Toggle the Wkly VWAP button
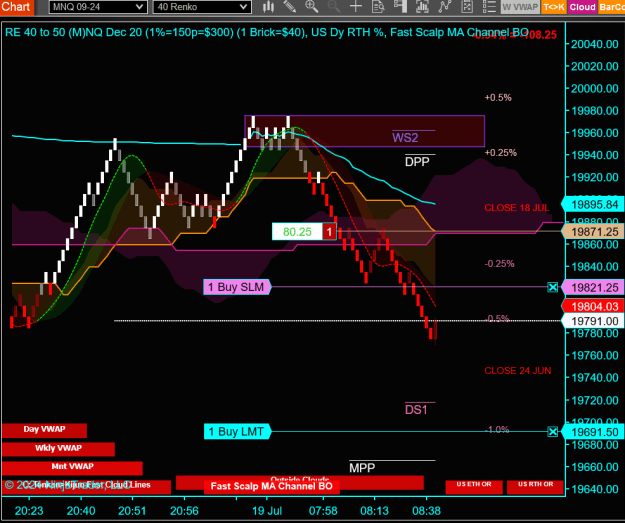The height and width of the screenshot is (523, 625). point(58,449)
